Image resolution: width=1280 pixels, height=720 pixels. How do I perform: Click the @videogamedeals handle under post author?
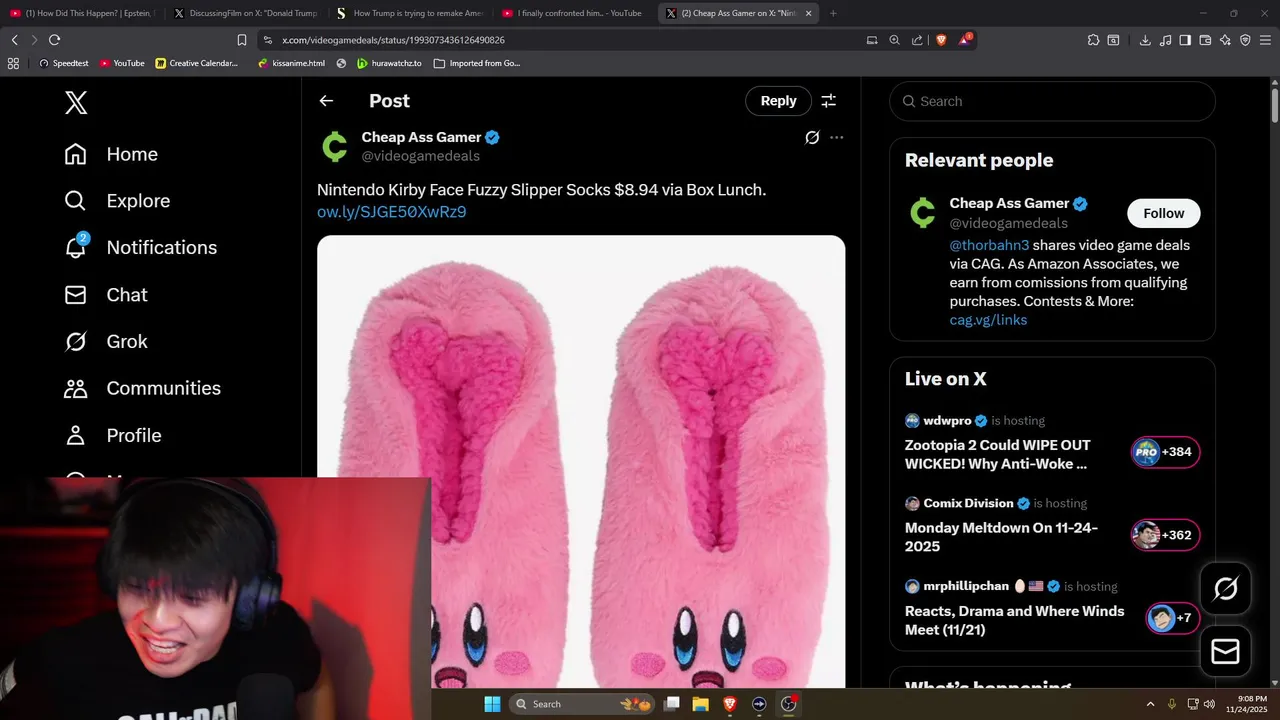tap(420, 156)
